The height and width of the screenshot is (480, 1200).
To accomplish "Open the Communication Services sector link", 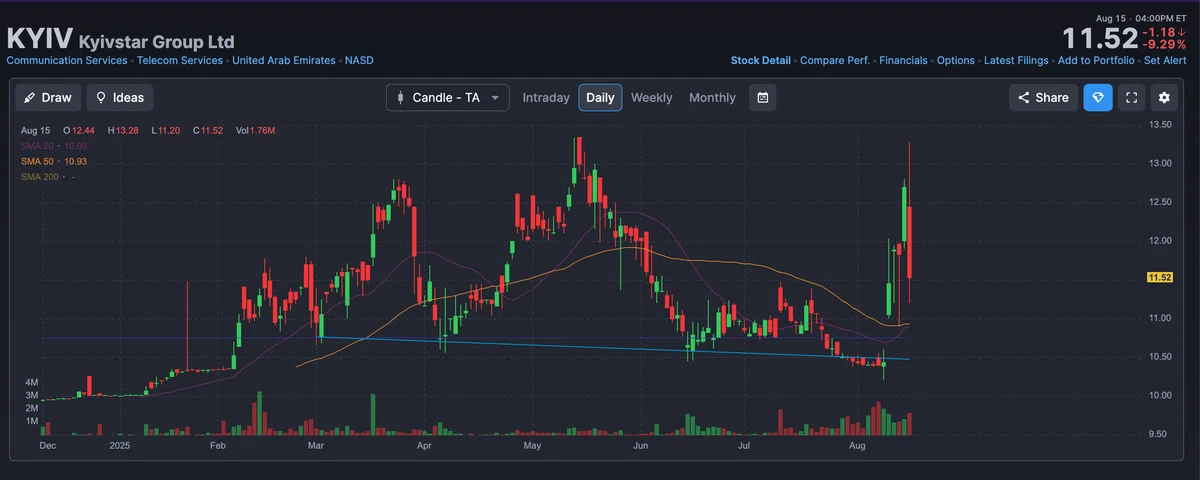I will [67, 61].
